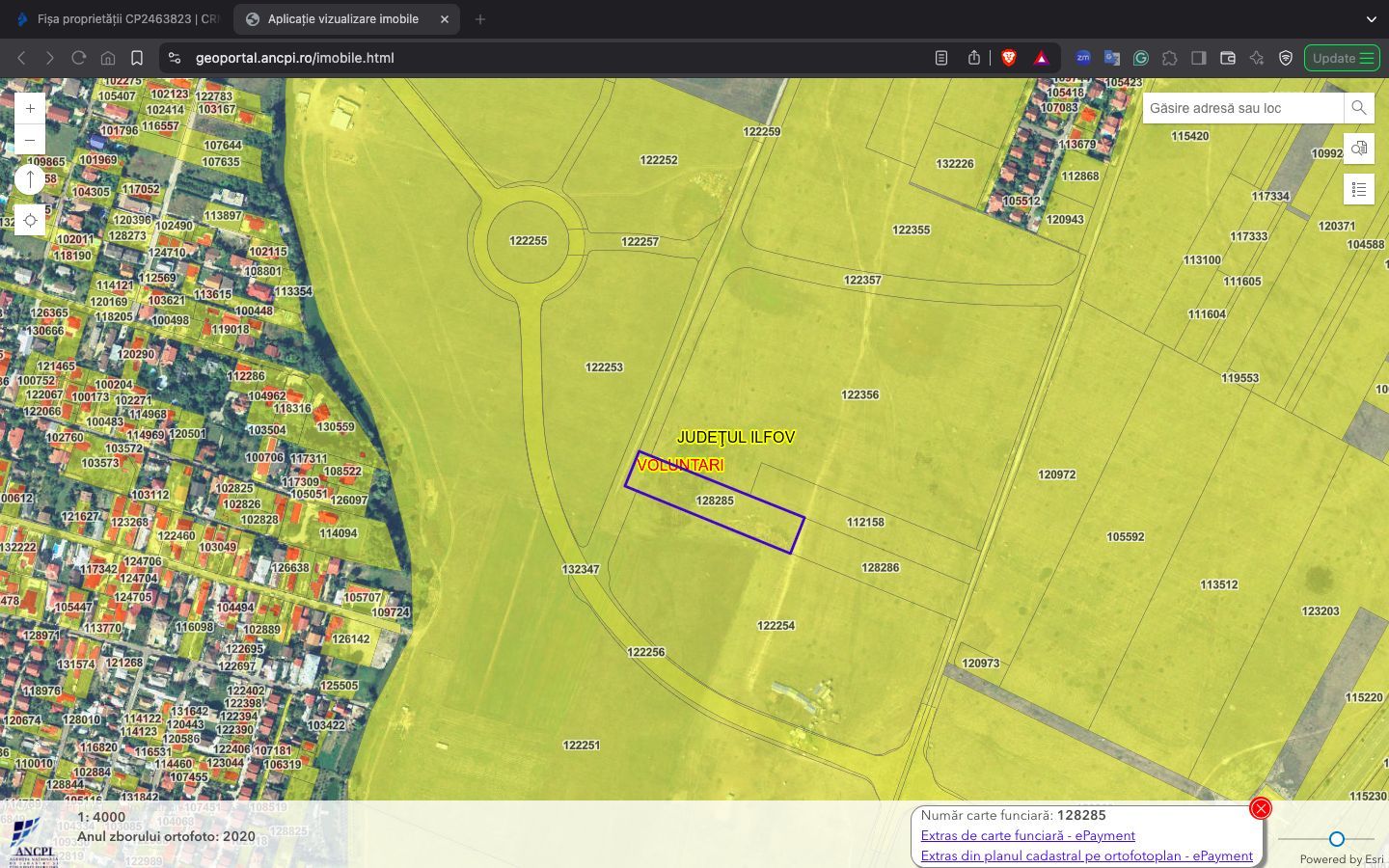
Task: Toggle reader mode in address bar
Action: tap(941, 58)
